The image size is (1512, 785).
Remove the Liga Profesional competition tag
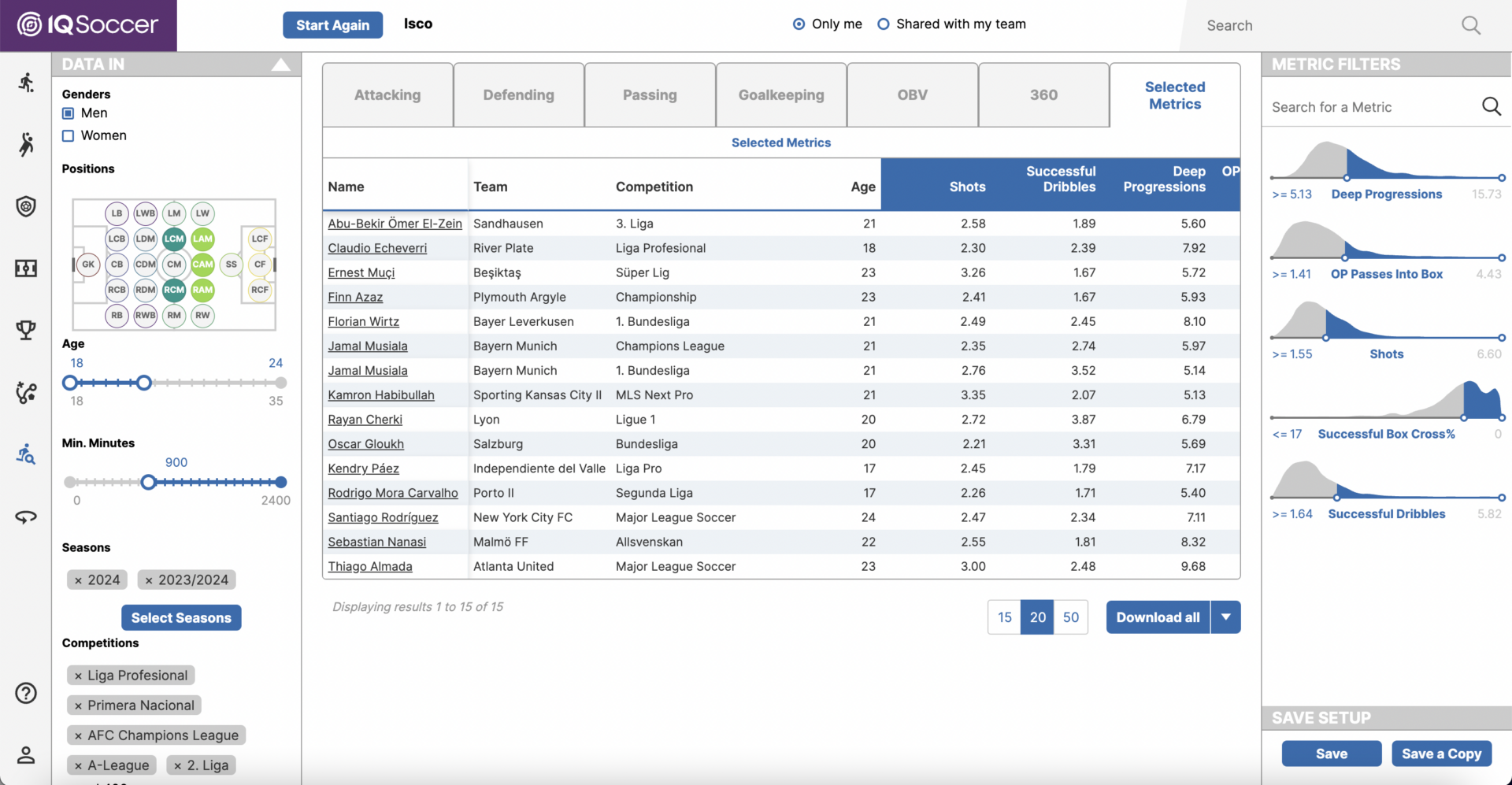pyautogui.click(x=78, y=676)
